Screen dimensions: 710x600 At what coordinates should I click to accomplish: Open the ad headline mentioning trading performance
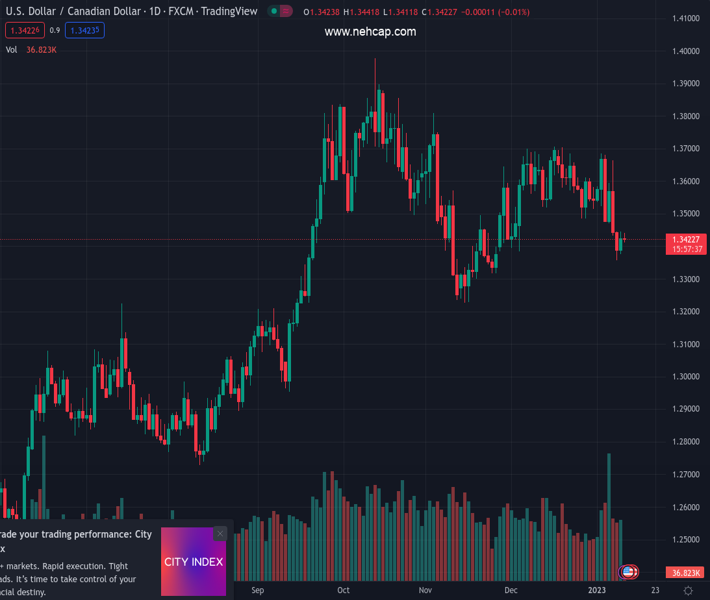[x=76, y=541]
